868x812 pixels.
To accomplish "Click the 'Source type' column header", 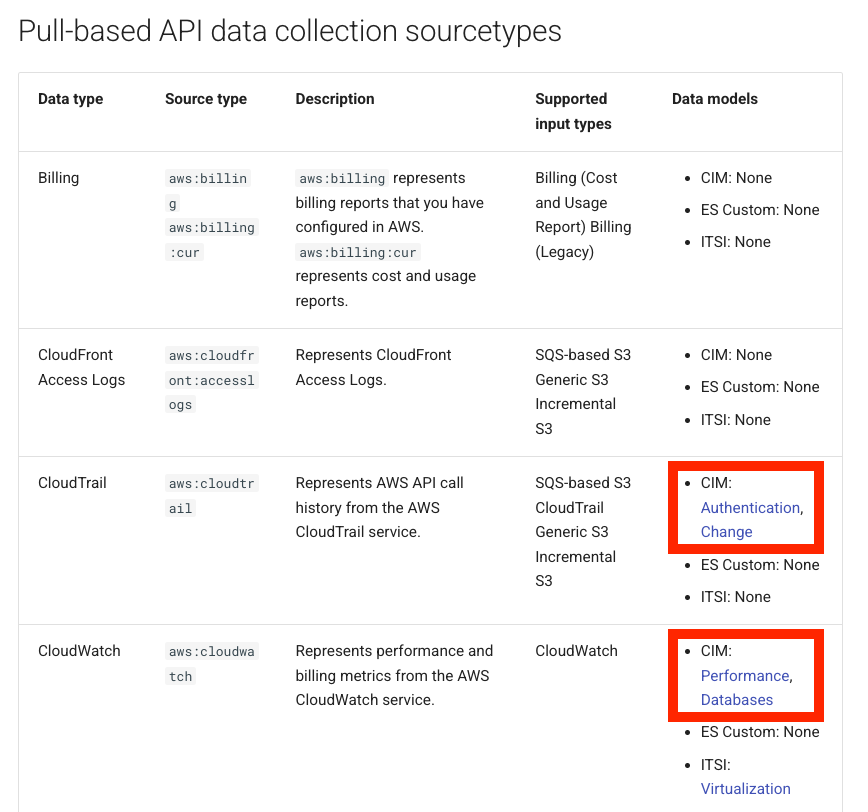I will [x=206, y=99].
